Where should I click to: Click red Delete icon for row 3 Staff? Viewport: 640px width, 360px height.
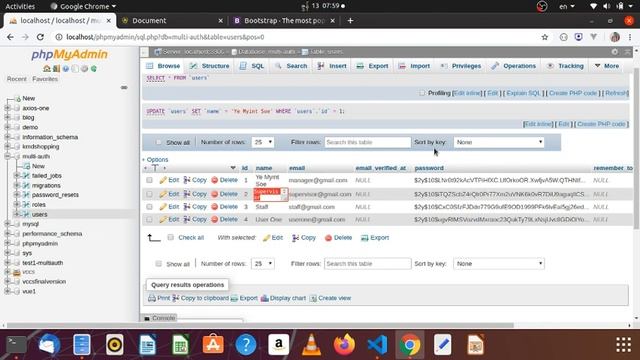(x=215, y=207)
